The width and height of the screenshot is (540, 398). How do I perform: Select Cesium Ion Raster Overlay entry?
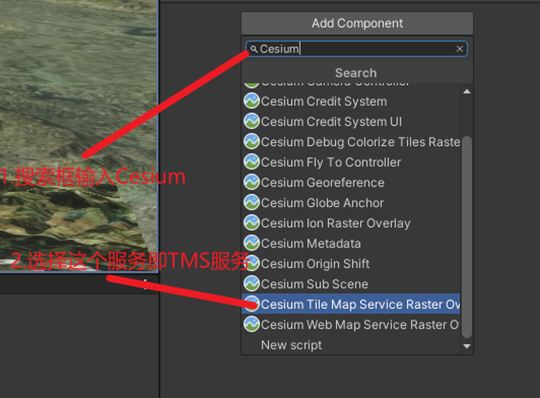(x=351, y=223)
